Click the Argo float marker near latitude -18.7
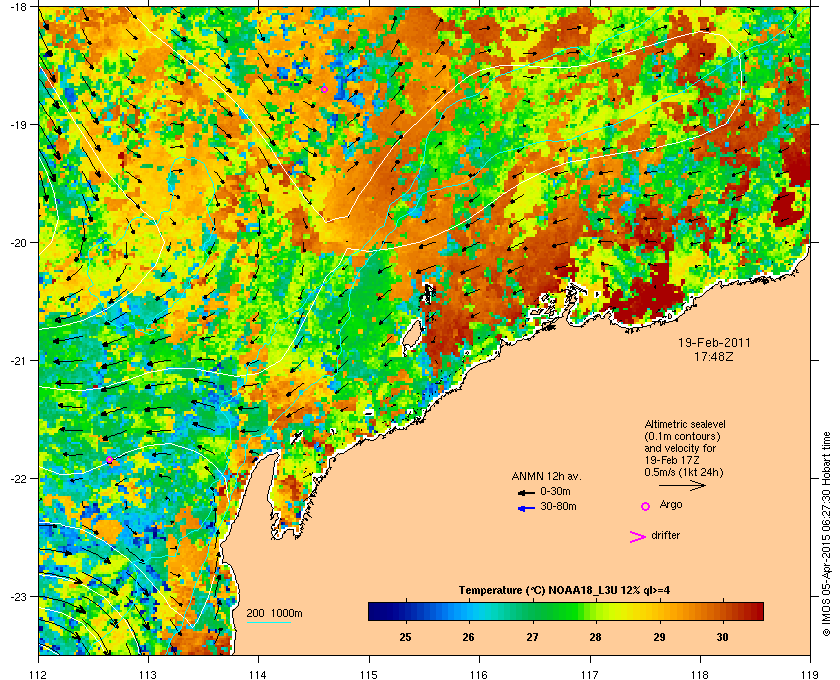This screenshot has width=840, height=680. click(325, 89)
